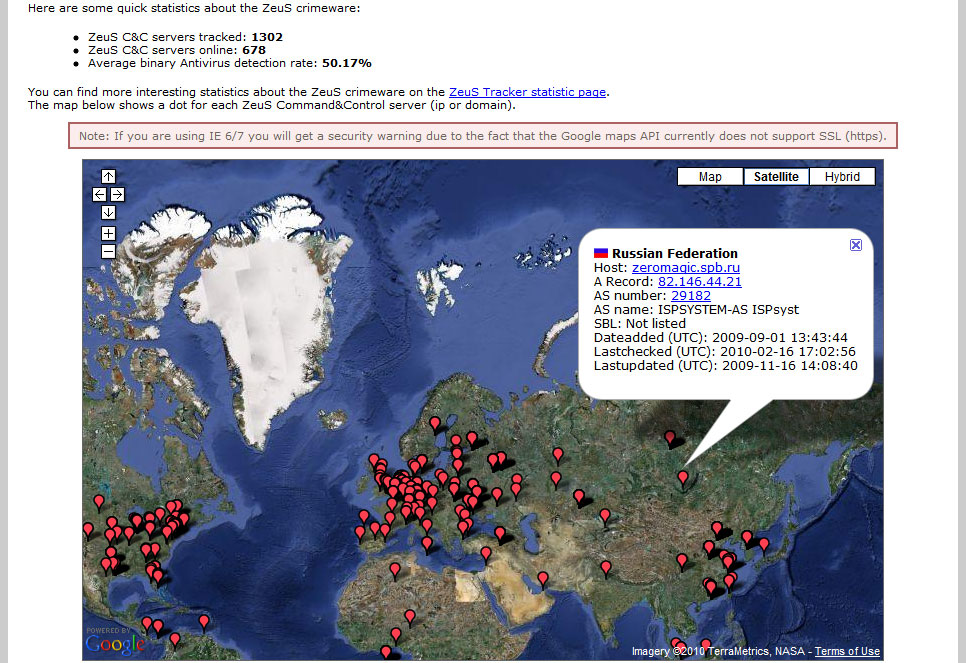Click the marker on the Arabian peninsula coast
Image resolution: width=966 pixels, height=663 pixels.
tap(542, 579)
